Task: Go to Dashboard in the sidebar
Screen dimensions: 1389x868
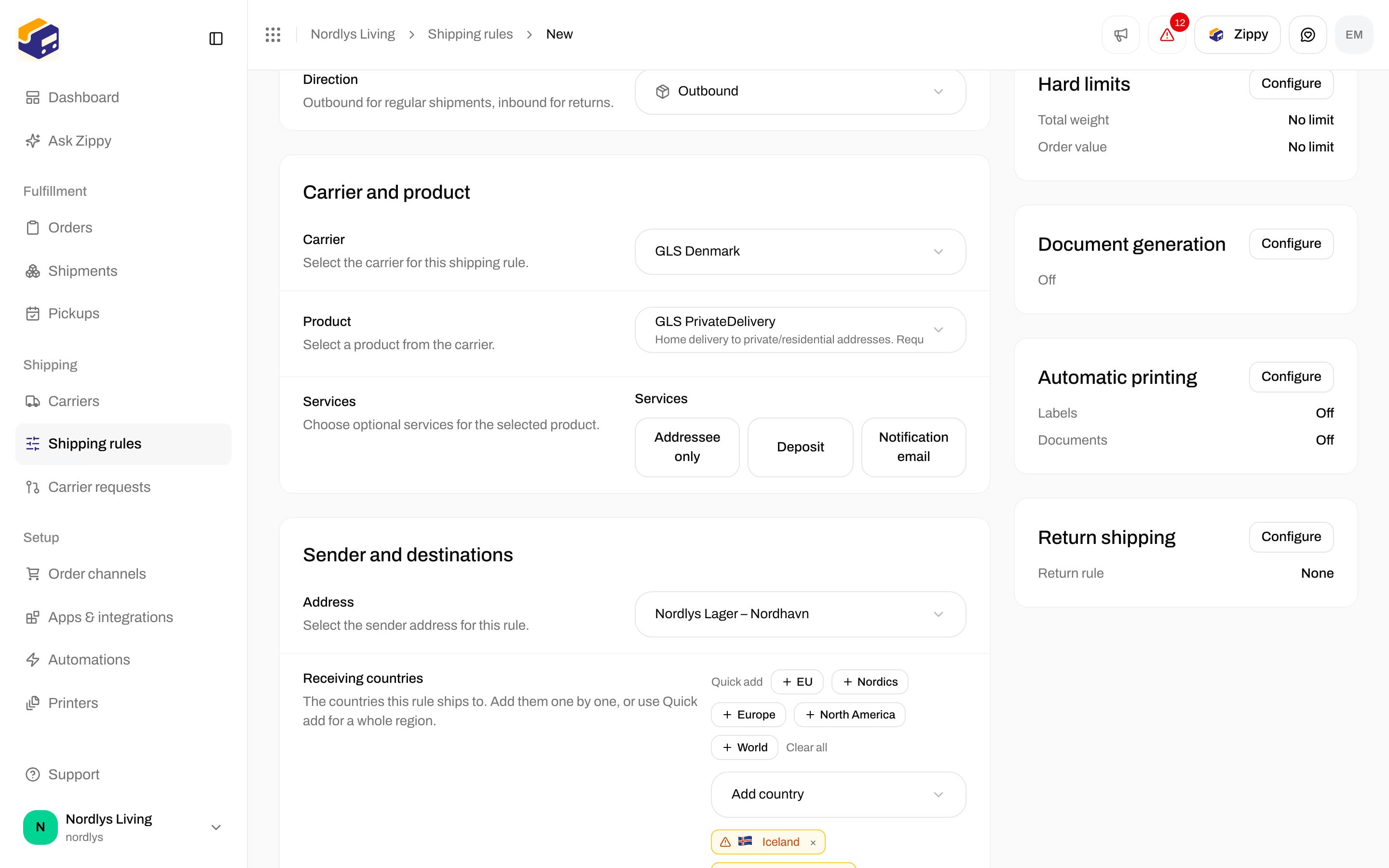Action: pyautogui.click(x=123, y=97)
